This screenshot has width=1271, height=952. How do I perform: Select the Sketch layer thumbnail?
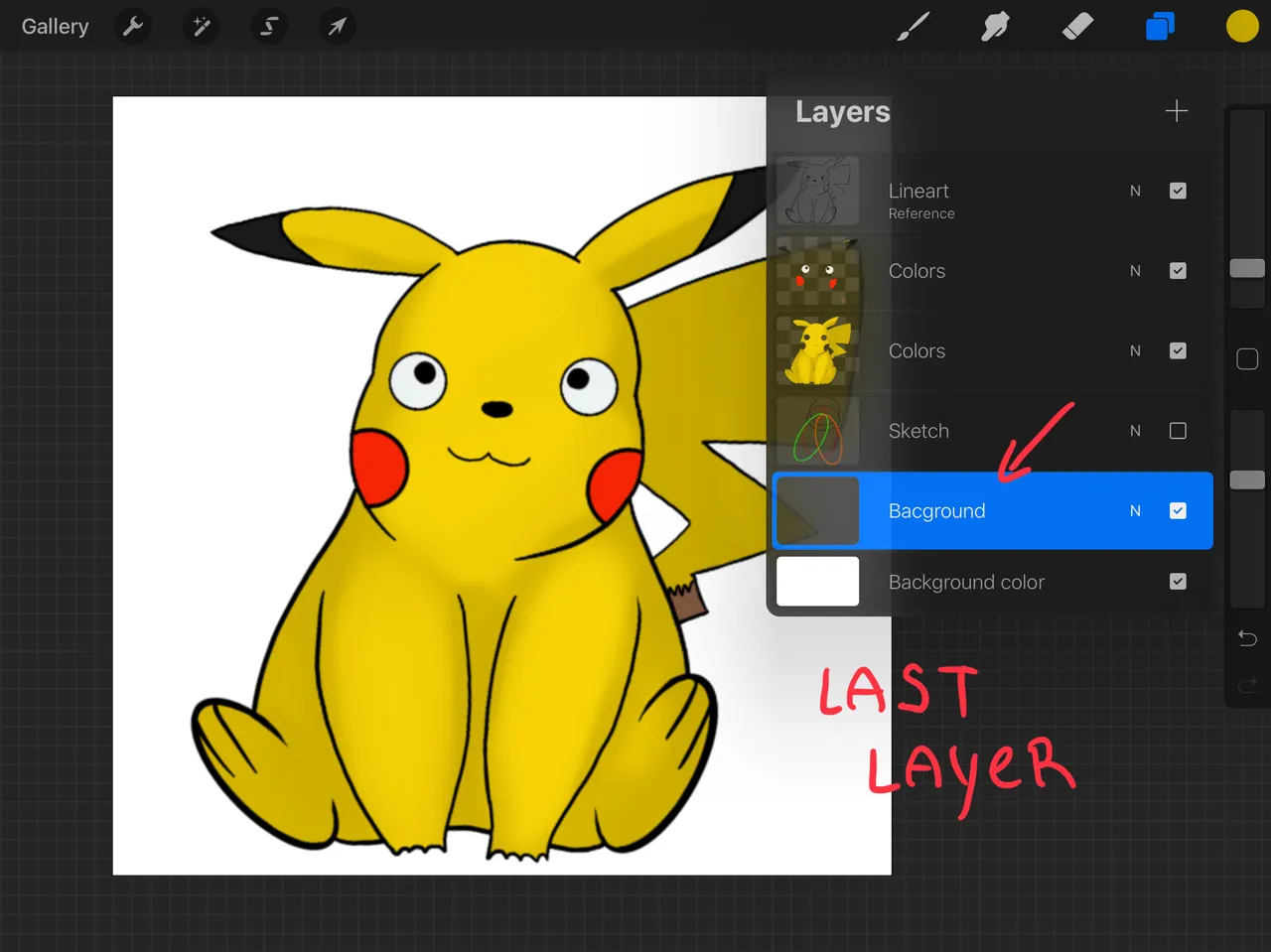point(817,431)
